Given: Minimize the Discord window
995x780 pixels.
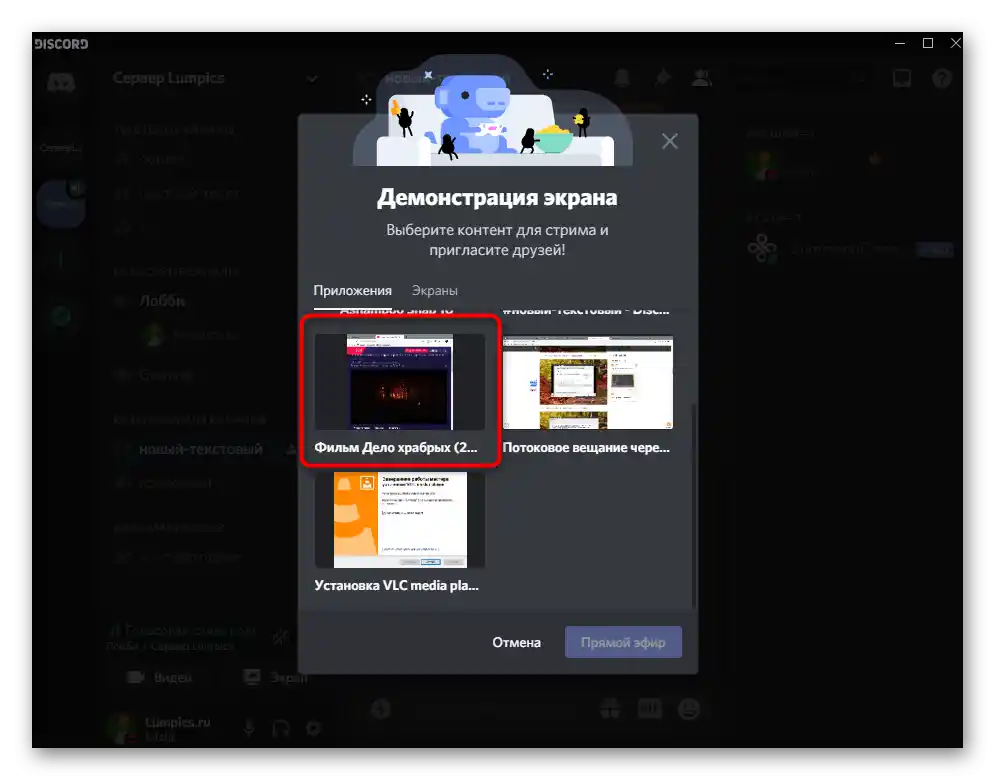Looking at the screenshot, I should (899, 43).
